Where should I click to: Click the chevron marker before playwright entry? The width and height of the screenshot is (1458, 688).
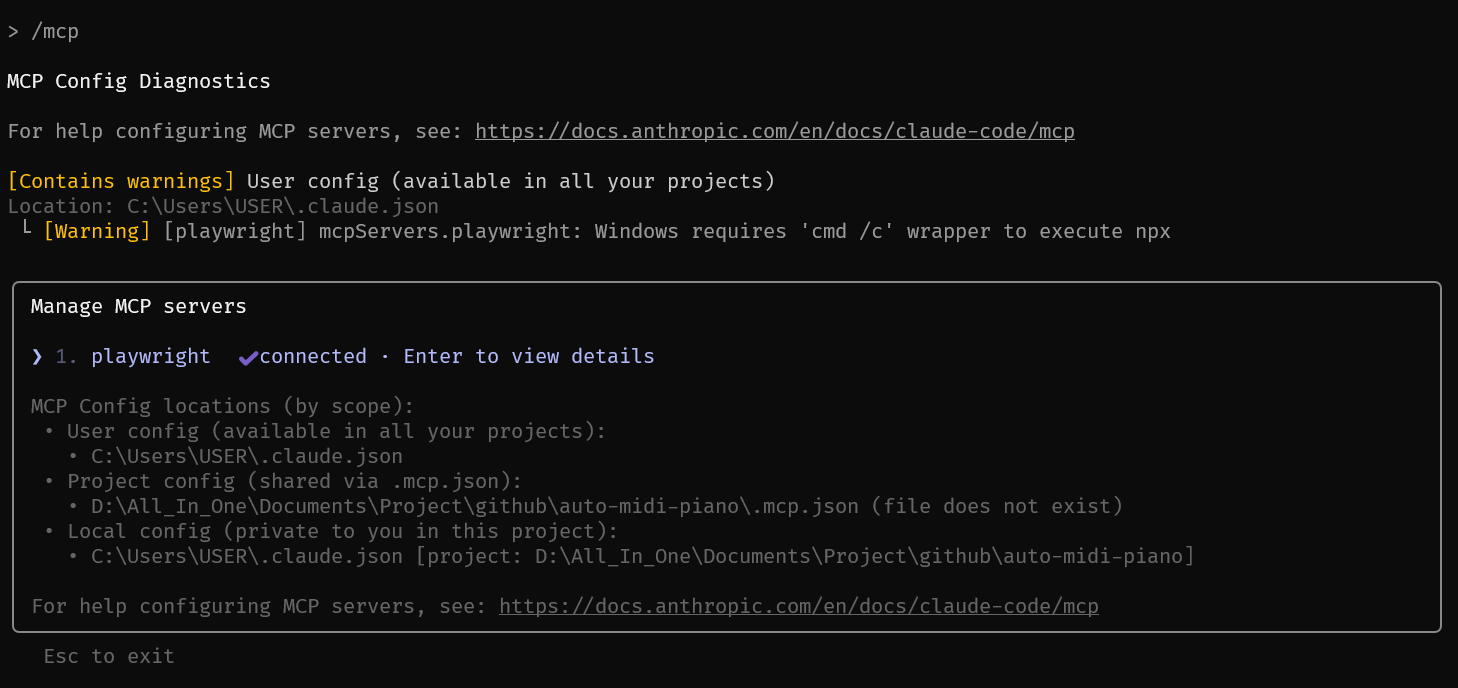pyautogui.click(x=37, y=355)
